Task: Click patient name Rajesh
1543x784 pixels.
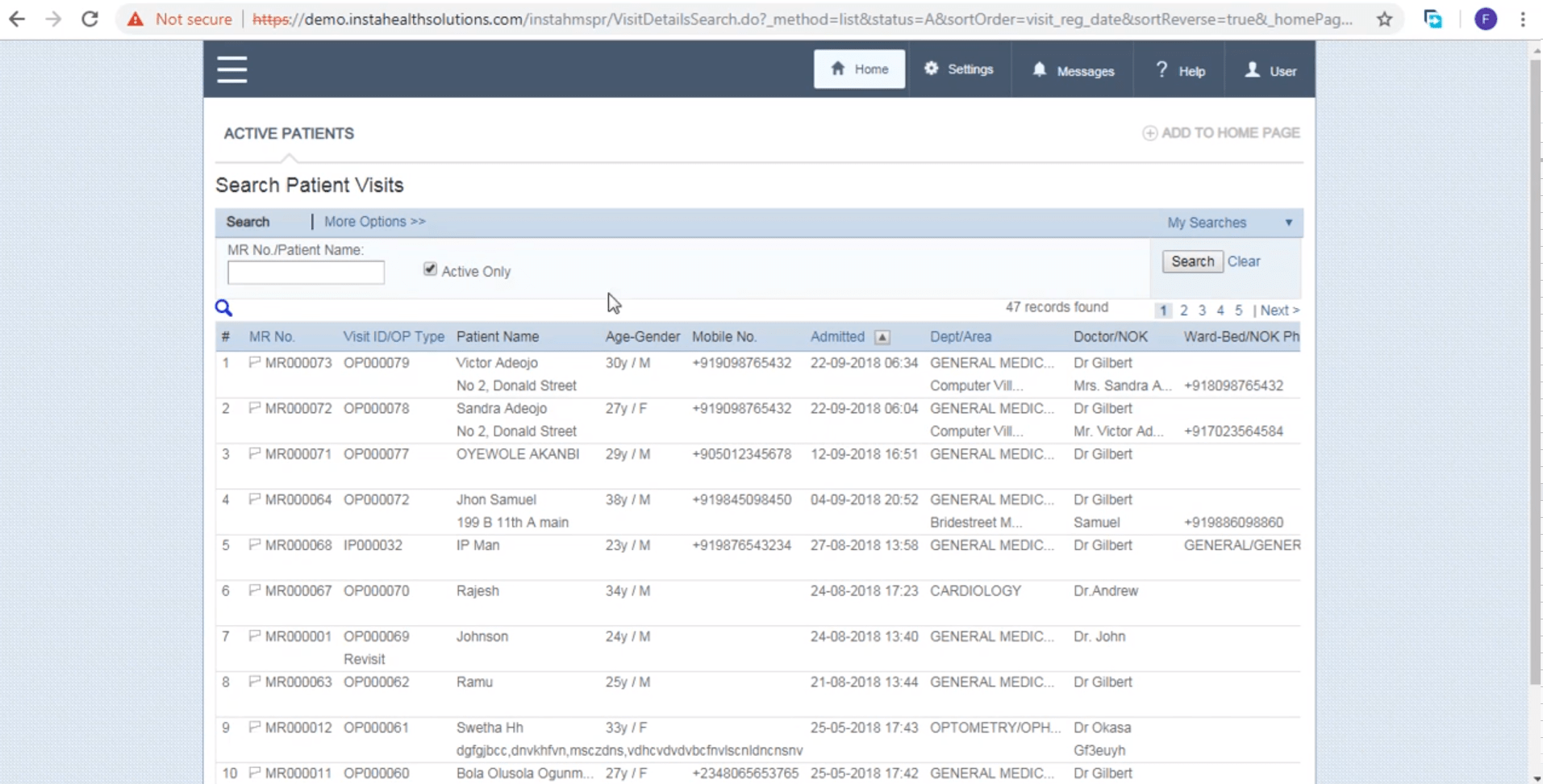Action: pos(477,590)
